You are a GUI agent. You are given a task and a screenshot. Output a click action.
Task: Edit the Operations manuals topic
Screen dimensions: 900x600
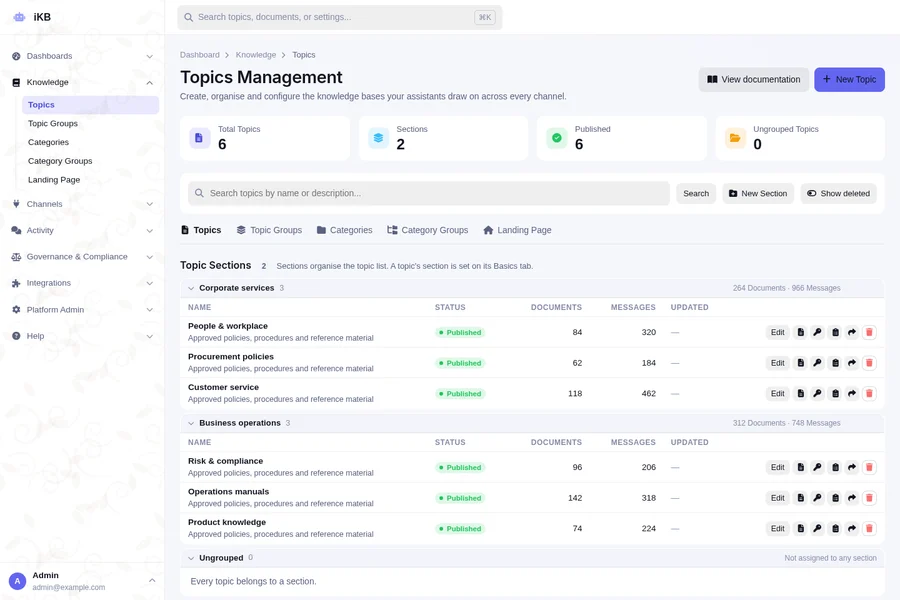click(x=778, y=498)
